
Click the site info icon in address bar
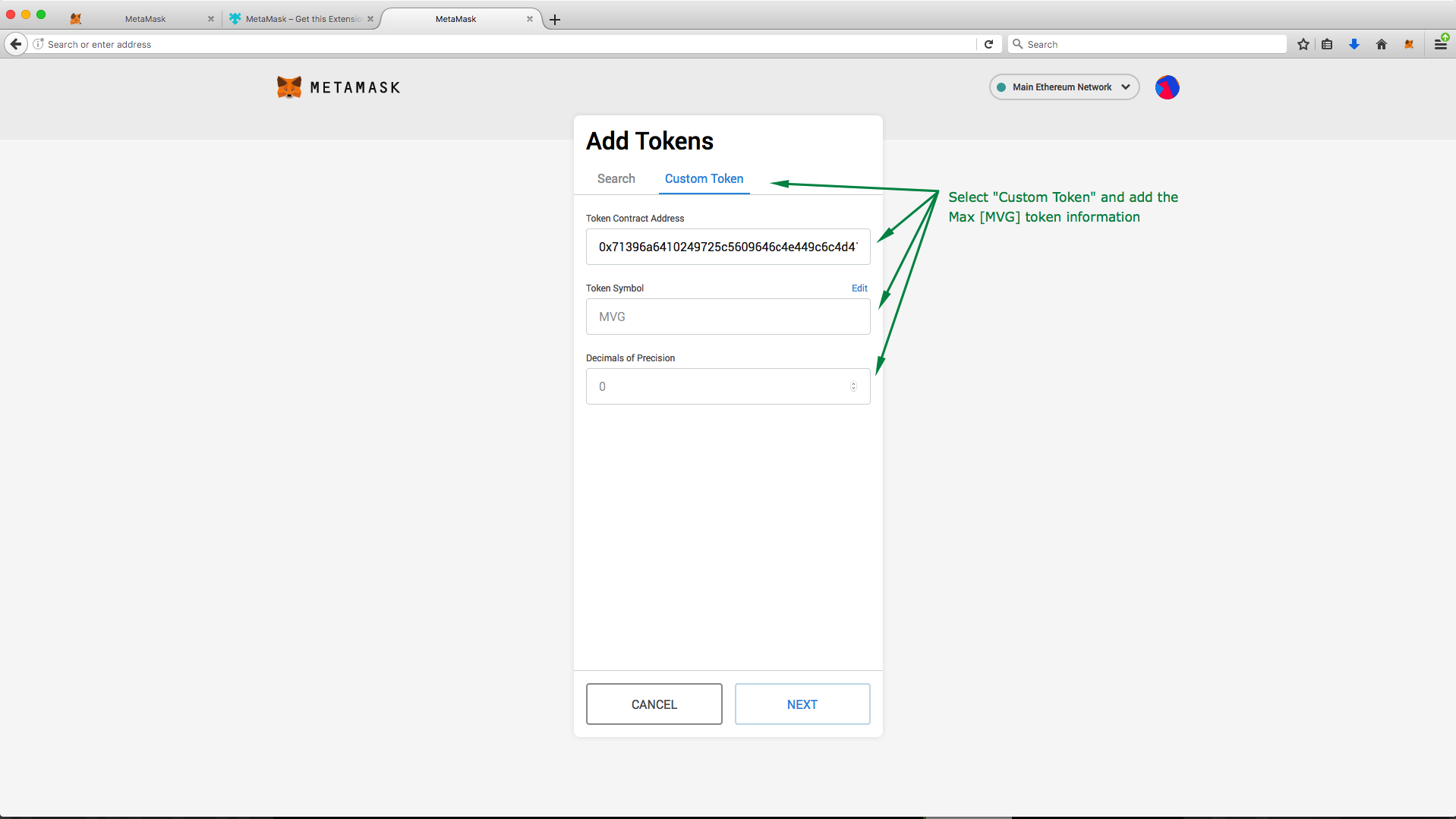[38, 44]
